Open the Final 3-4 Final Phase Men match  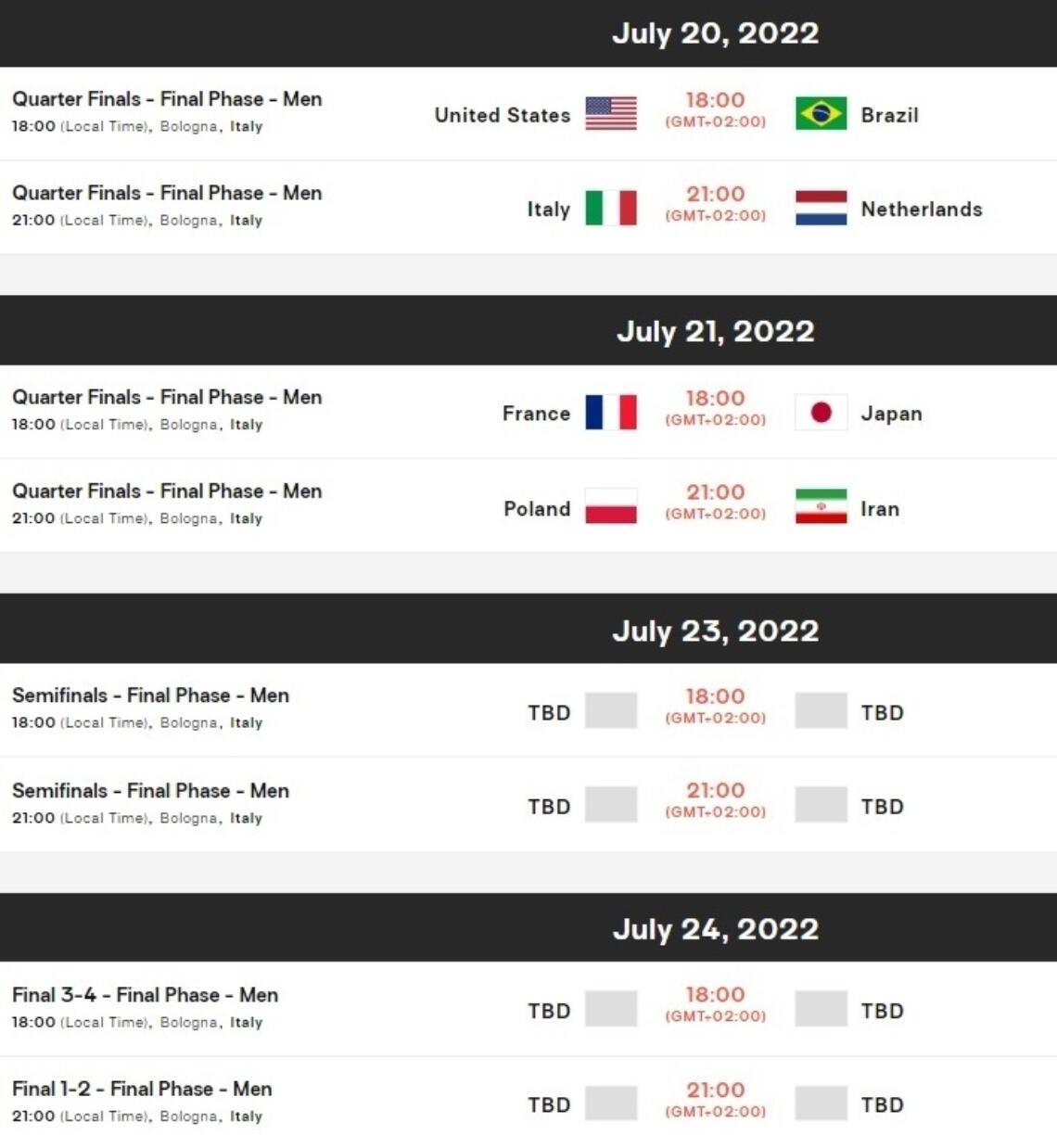click(145, 995)
